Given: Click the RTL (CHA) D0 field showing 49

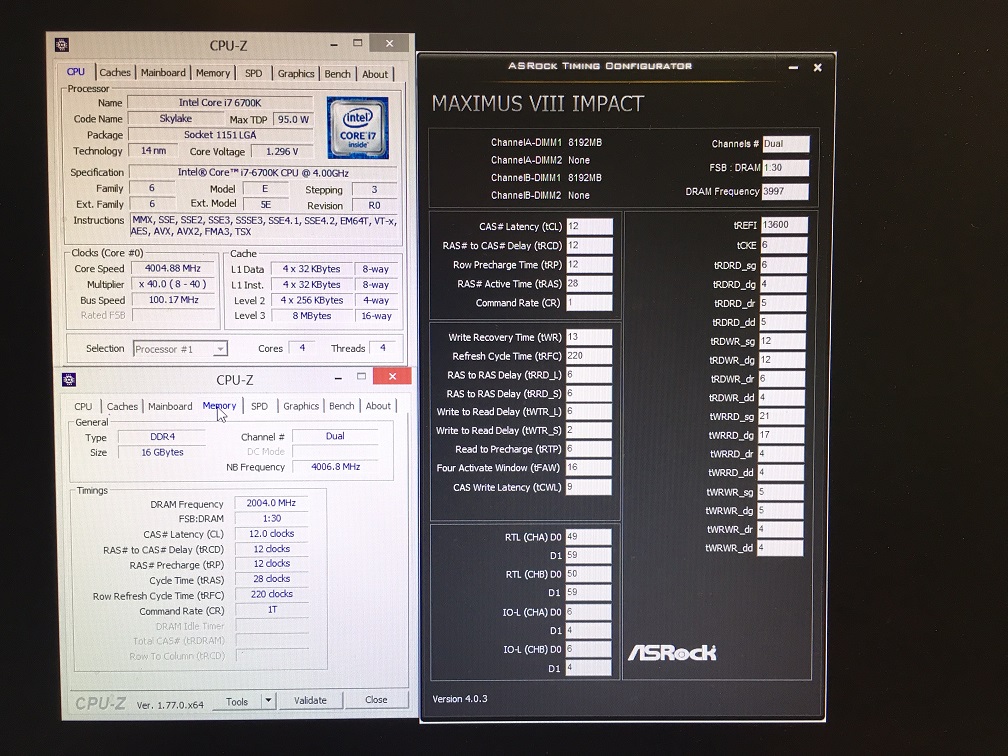Looking at the screenshot, I should pyautogui.click(x=589, y=536).
